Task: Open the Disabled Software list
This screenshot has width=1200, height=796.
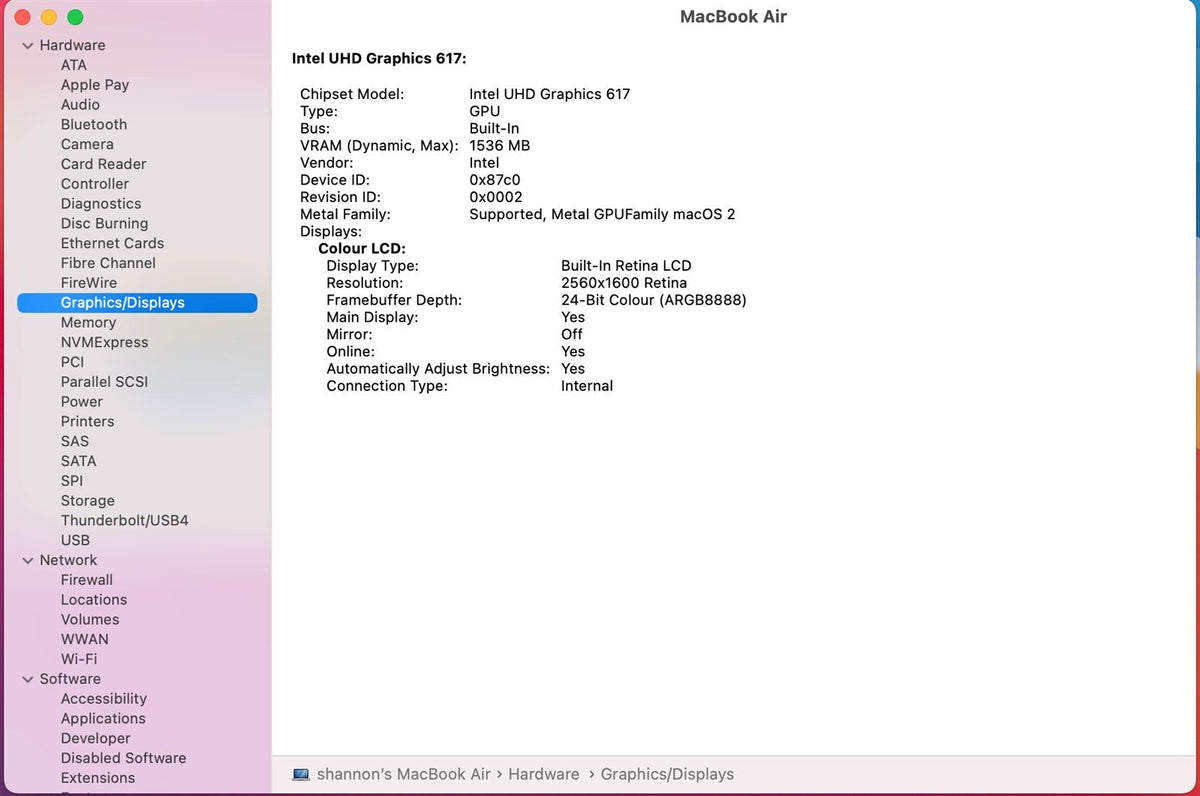Action: coord(123,758)
